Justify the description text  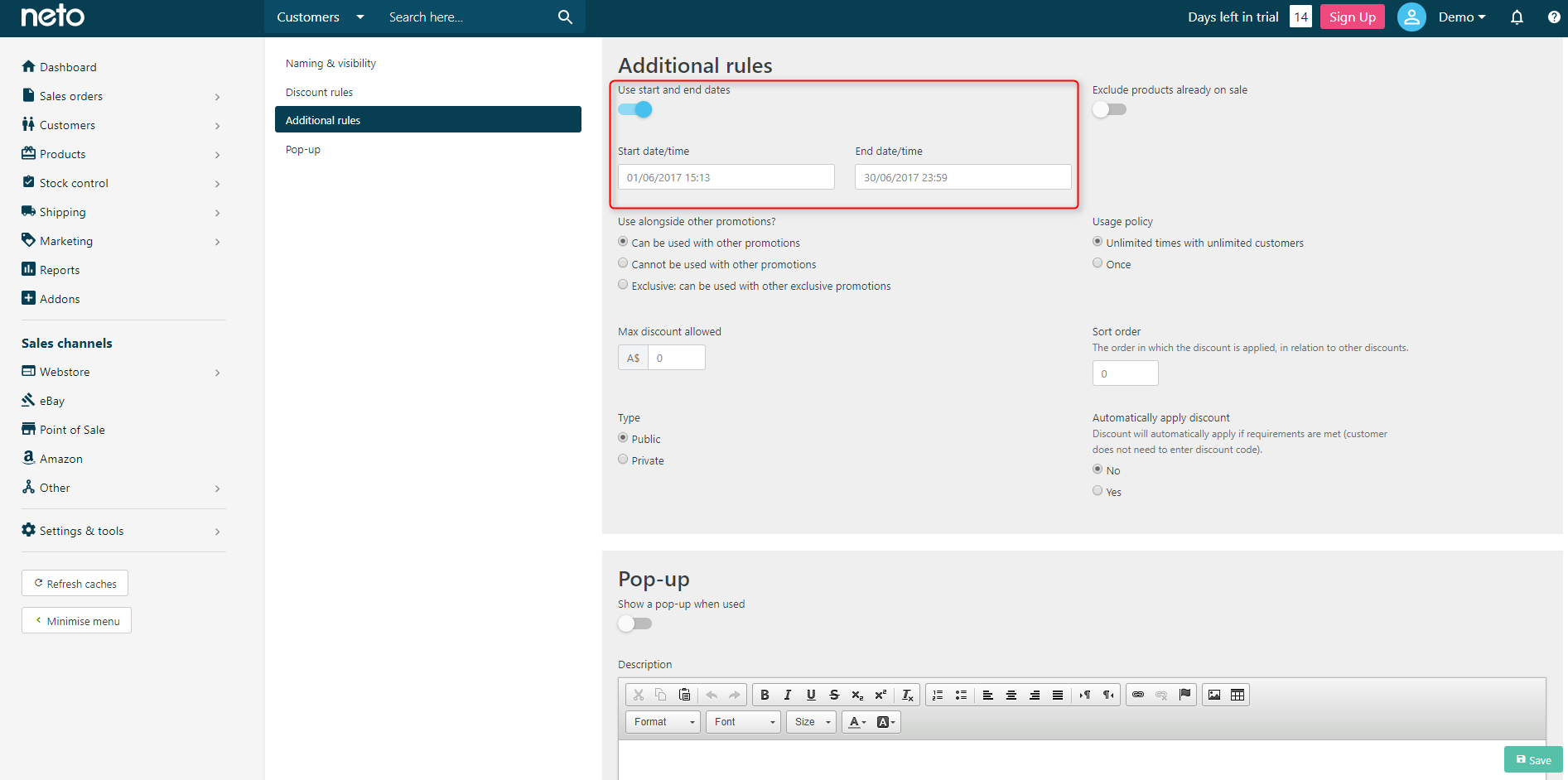pyautogui.click(x=1058, y=695)
